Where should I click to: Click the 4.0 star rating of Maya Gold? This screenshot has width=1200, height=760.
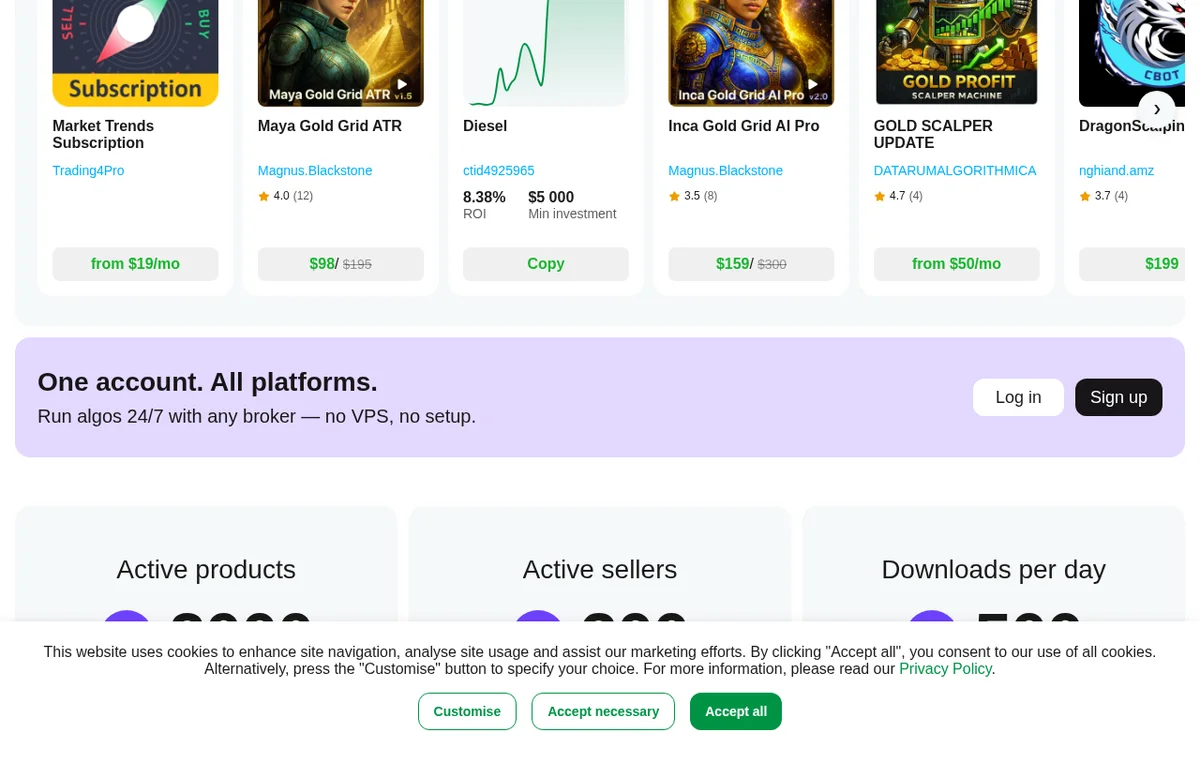pos(285,196)
